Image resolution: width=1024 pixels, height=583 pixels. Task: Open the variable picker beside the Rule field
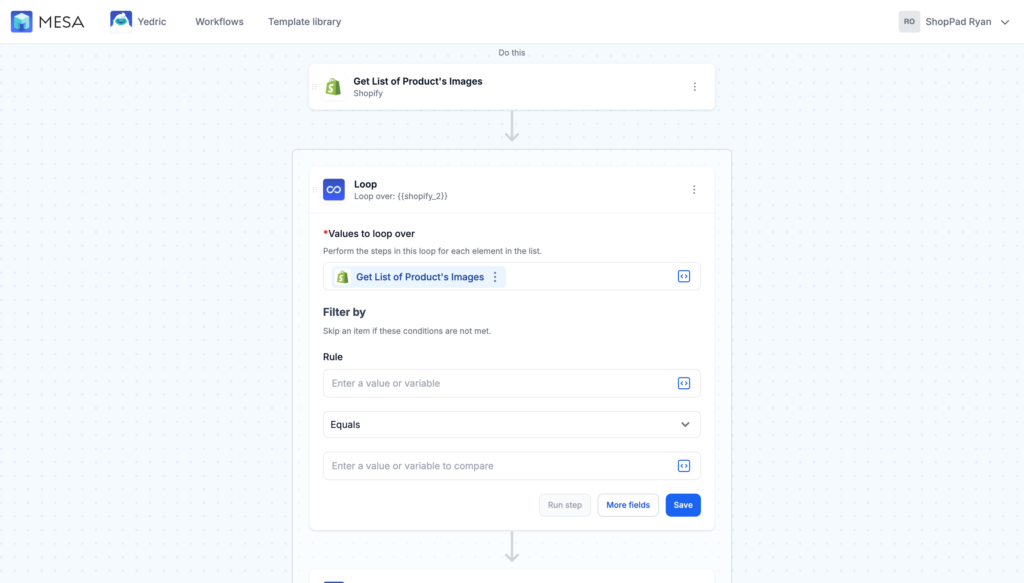(685, 383)
